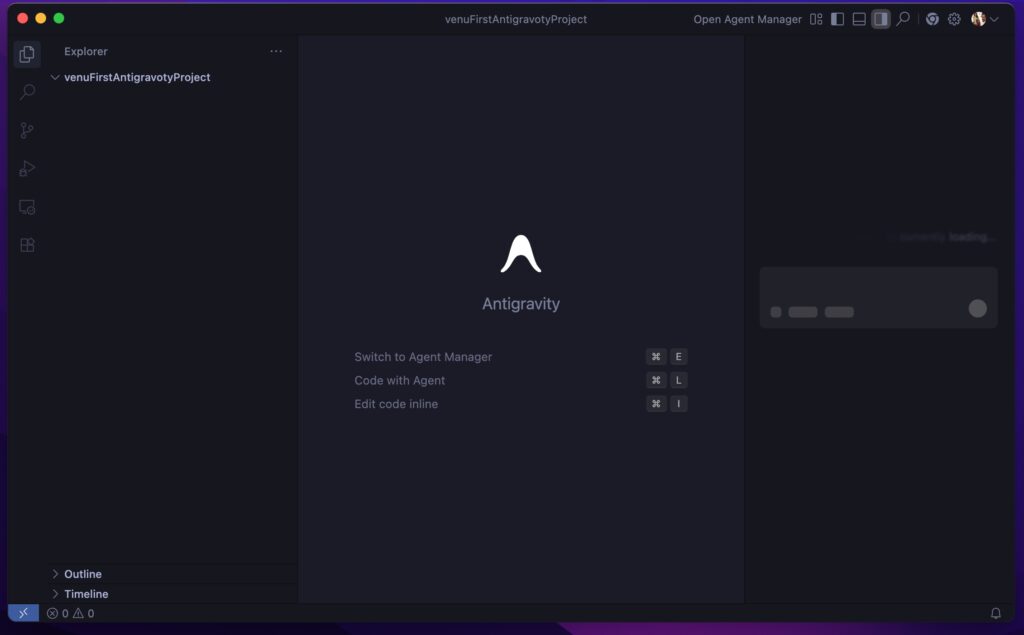Screen dimensions: 1024x635
Task: Click the Customize Layout icon in title bar
Action: [x=816, y=19]
